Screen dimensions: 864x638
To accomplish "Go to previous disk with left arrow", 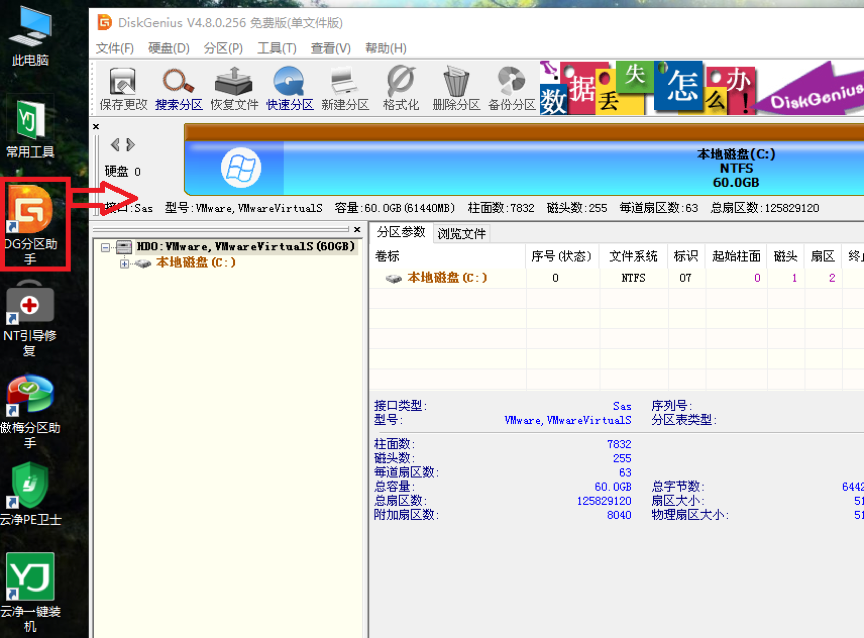I will tap(115, 145).
